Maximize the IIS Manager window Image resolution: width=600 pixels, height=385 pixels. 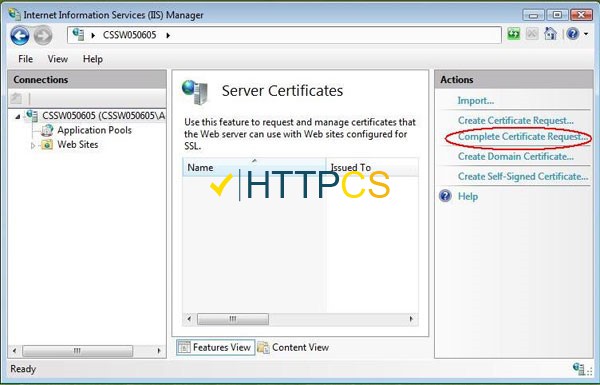point(558,15)
